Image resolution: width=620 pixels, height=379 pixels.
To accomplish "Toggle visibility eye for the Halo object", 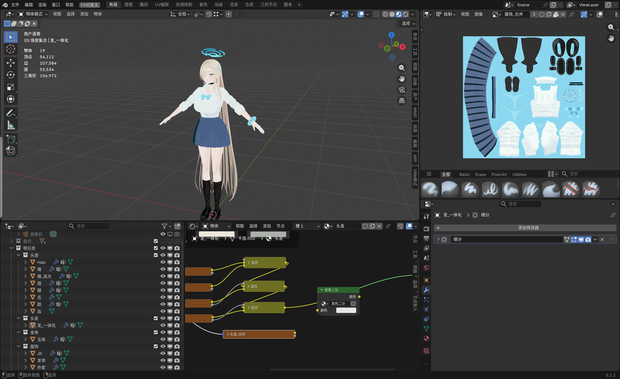I will click(x=163, y=262).
